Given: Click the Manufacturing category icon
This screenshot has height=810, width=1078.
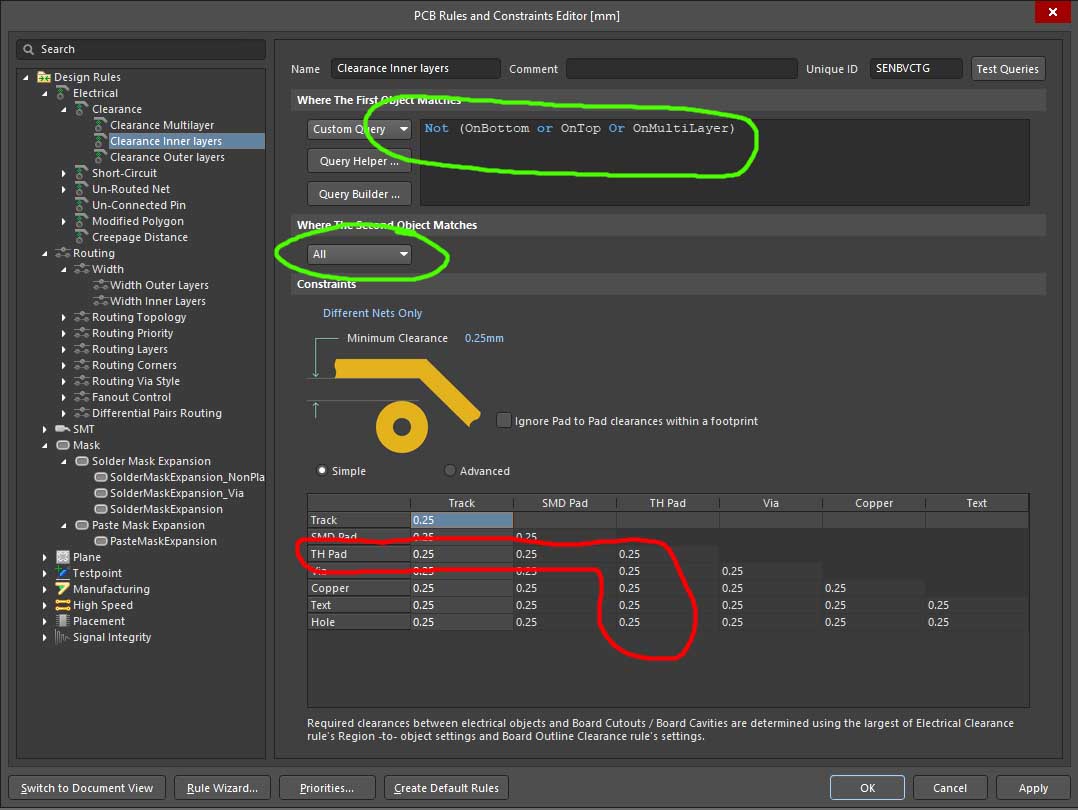Looking at the screenshot, I should point(63,589).
